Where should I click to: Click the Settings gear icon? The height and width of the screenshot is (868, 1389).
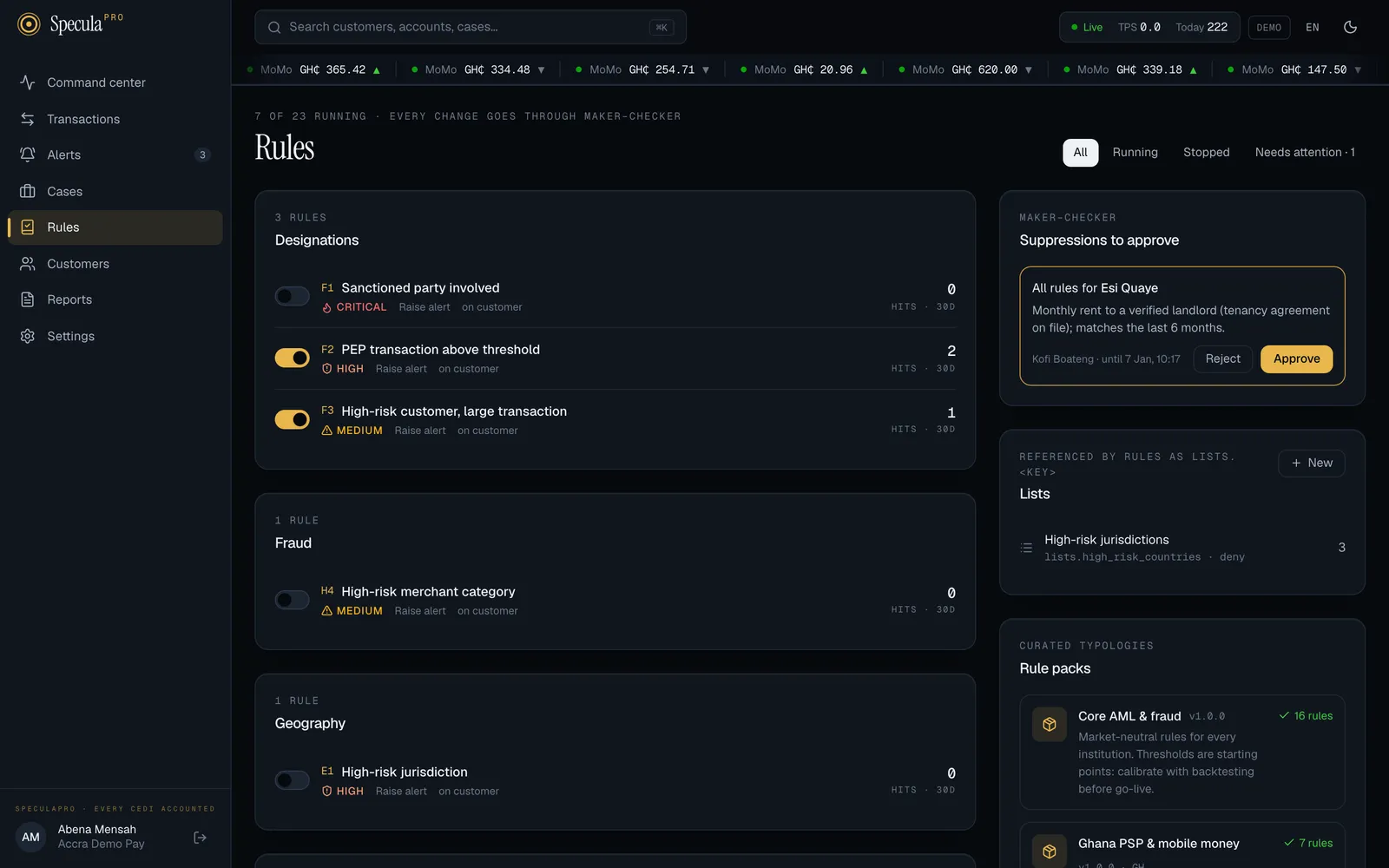(x=28, y=336)
